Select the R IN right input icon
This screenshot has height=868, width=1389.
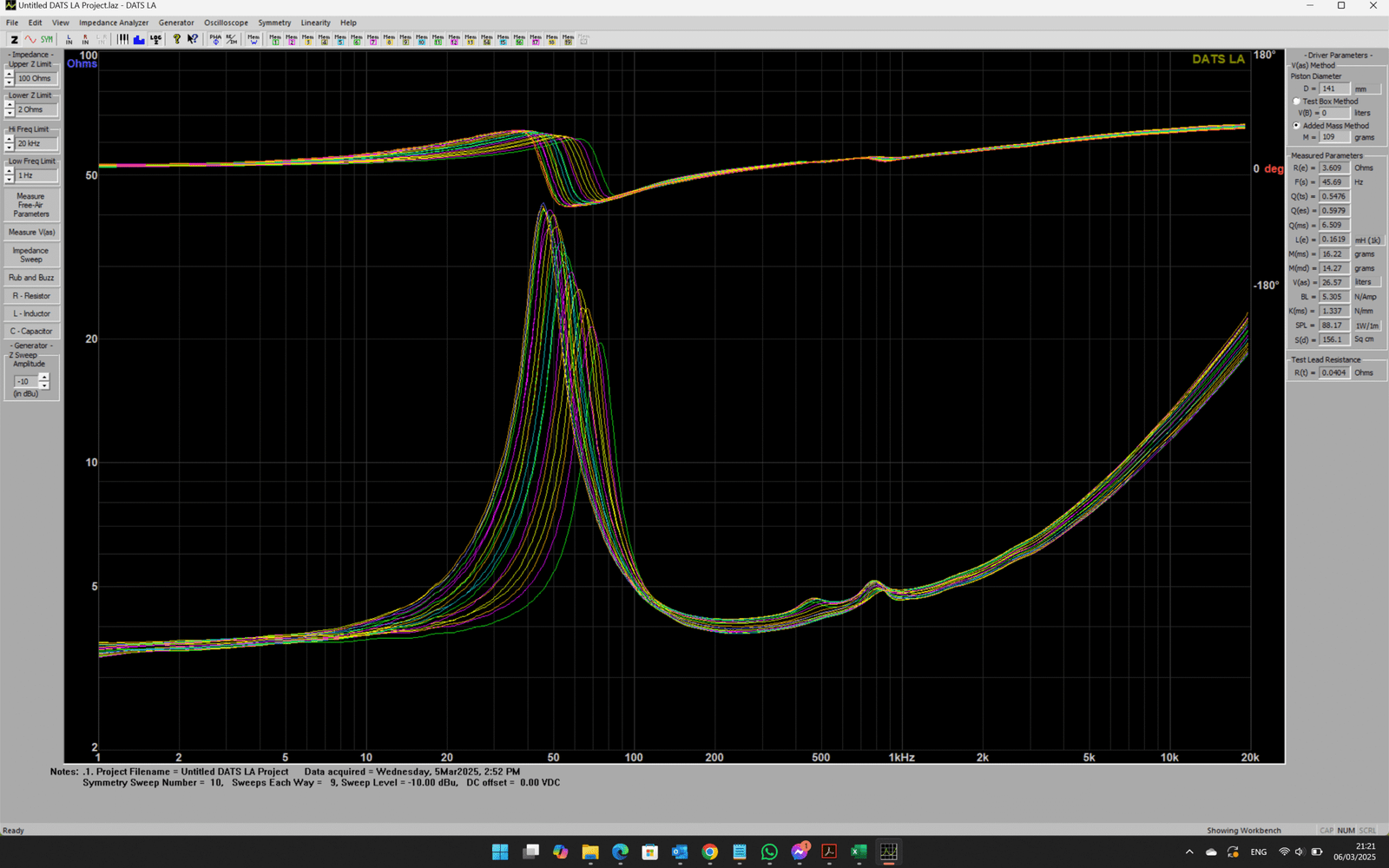[x=85, y=39]
